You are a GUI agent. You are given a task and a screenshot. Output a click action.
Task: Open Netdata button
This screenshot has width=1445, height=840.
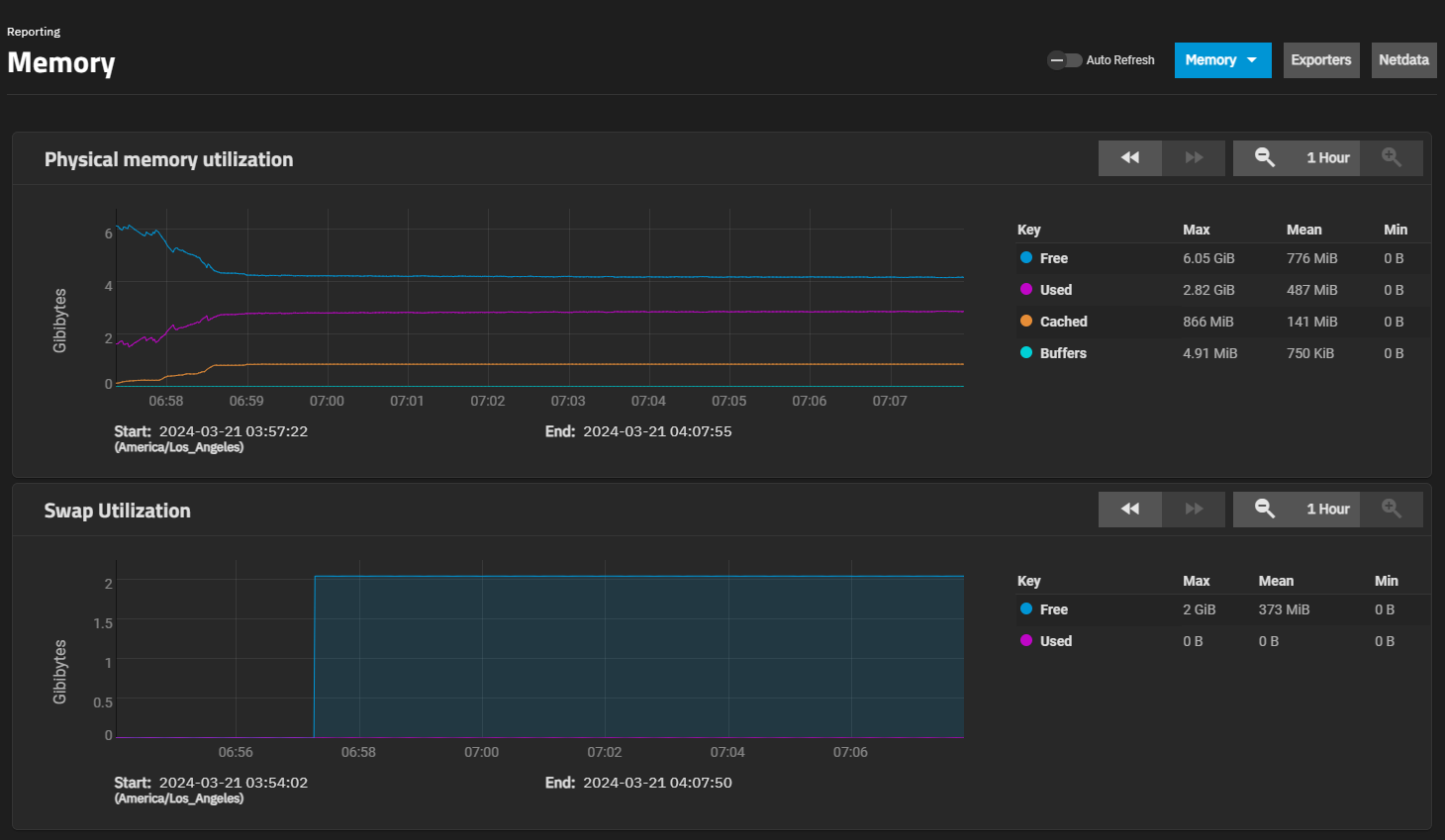(x=1403, y=60)
